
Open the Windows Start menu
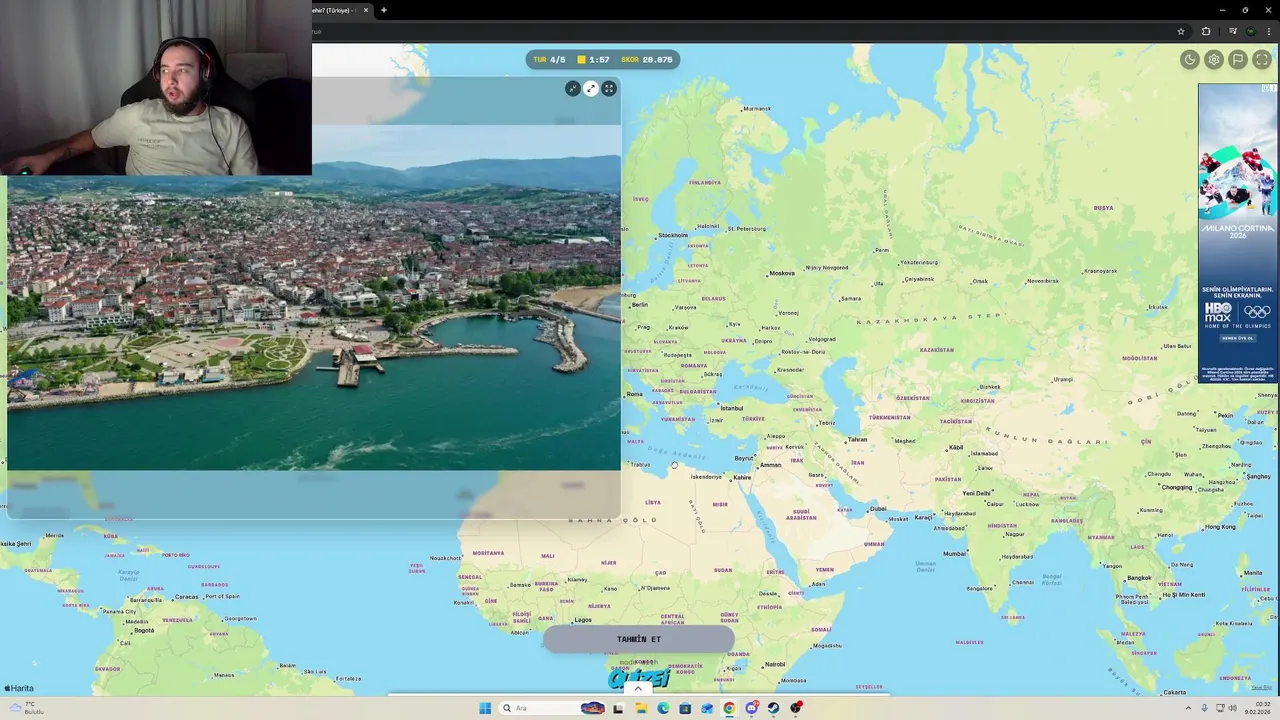pos(485,708)
